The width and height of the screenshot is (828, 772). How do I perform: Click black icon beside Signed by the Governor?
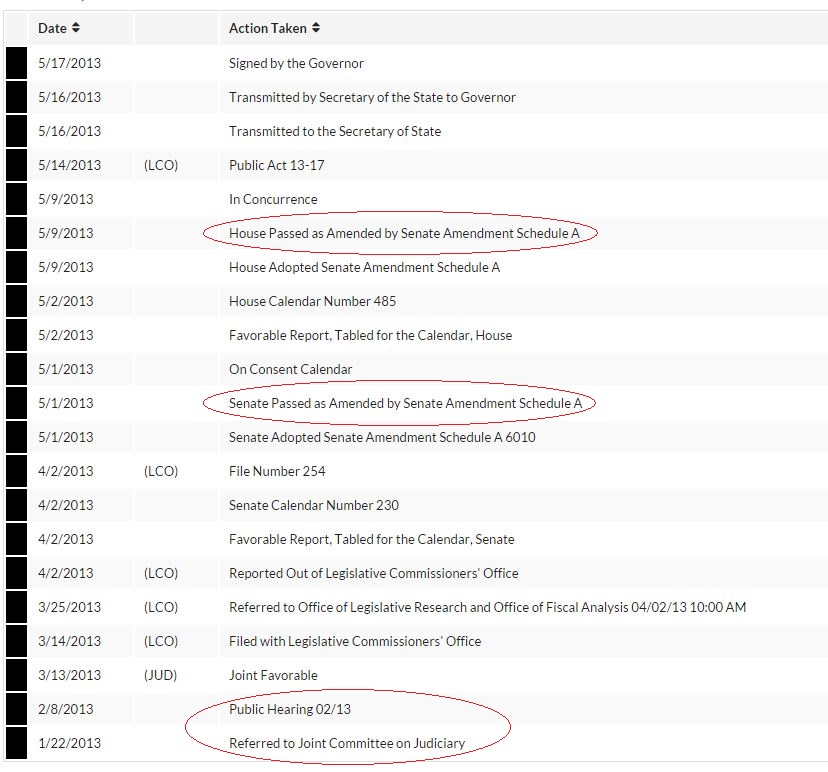click(16, 63)
